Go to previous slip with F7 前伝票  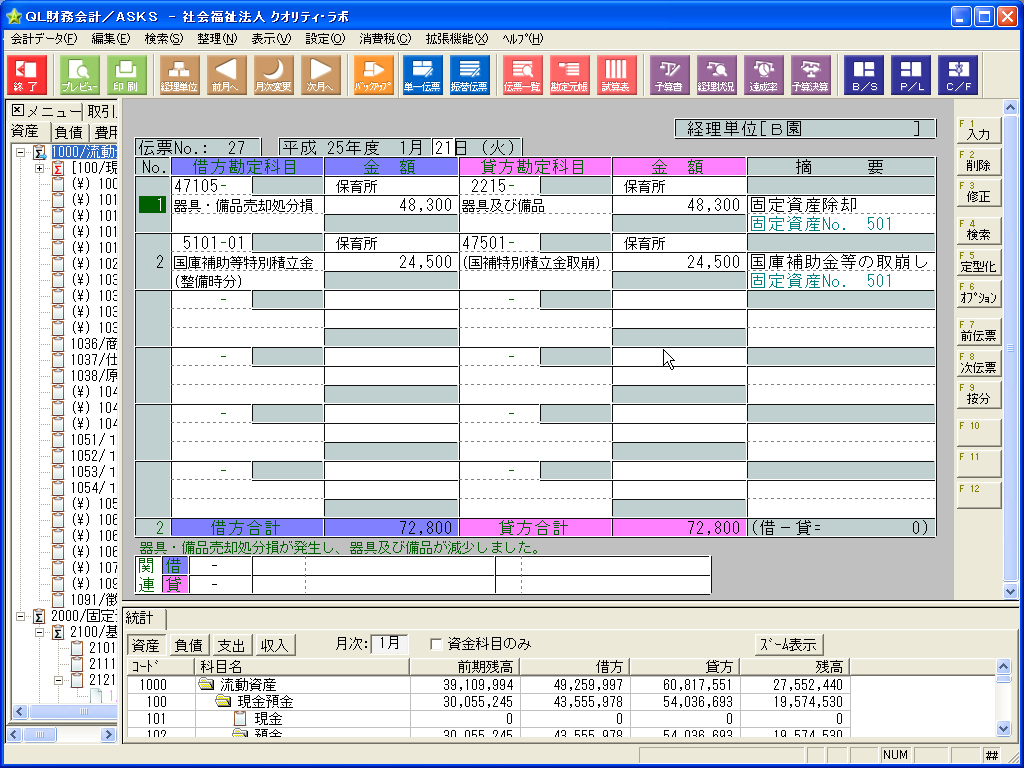pos(978,332)
